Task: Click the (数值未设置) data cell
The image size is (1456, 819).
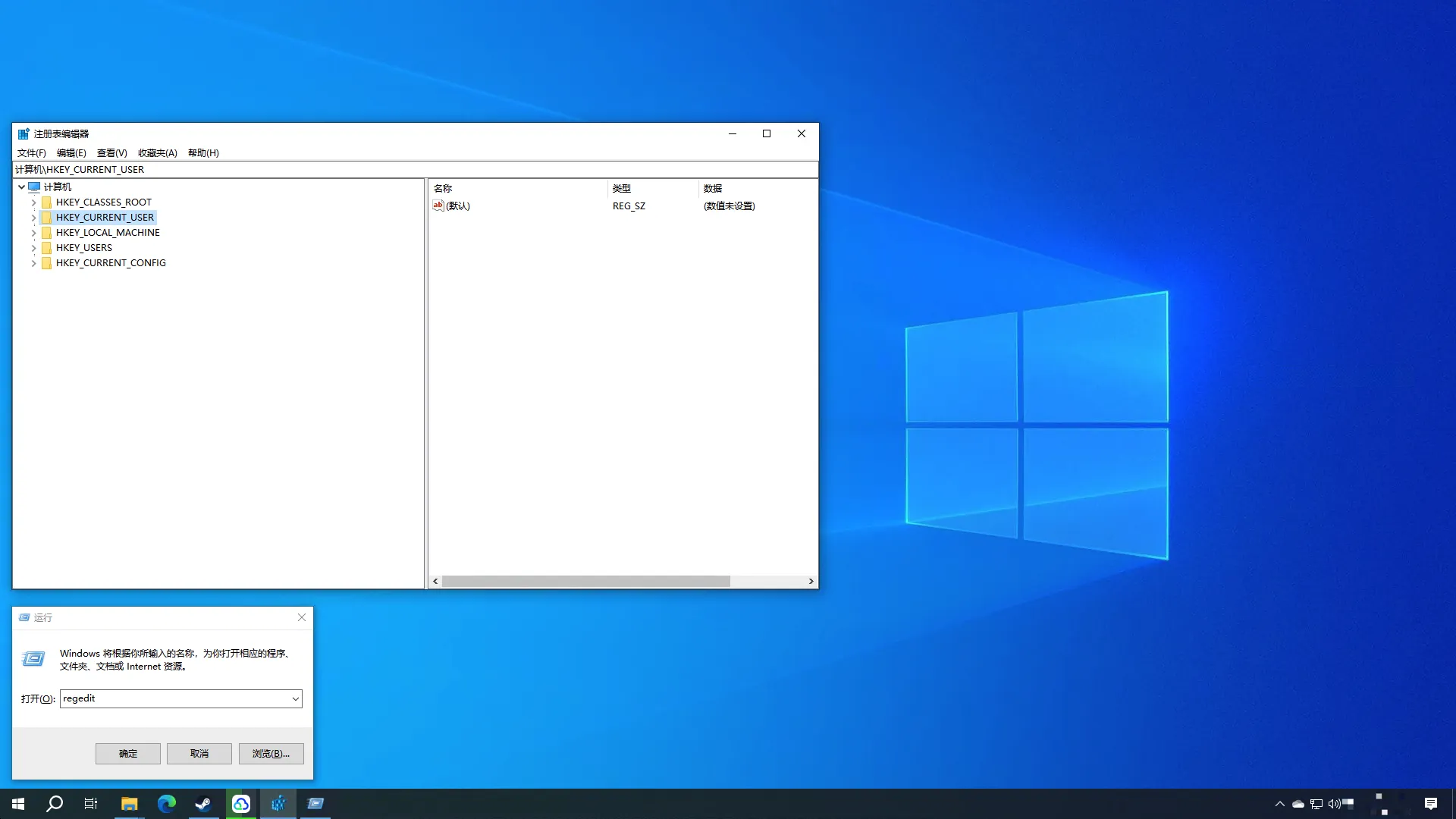Action: point(730,206)
